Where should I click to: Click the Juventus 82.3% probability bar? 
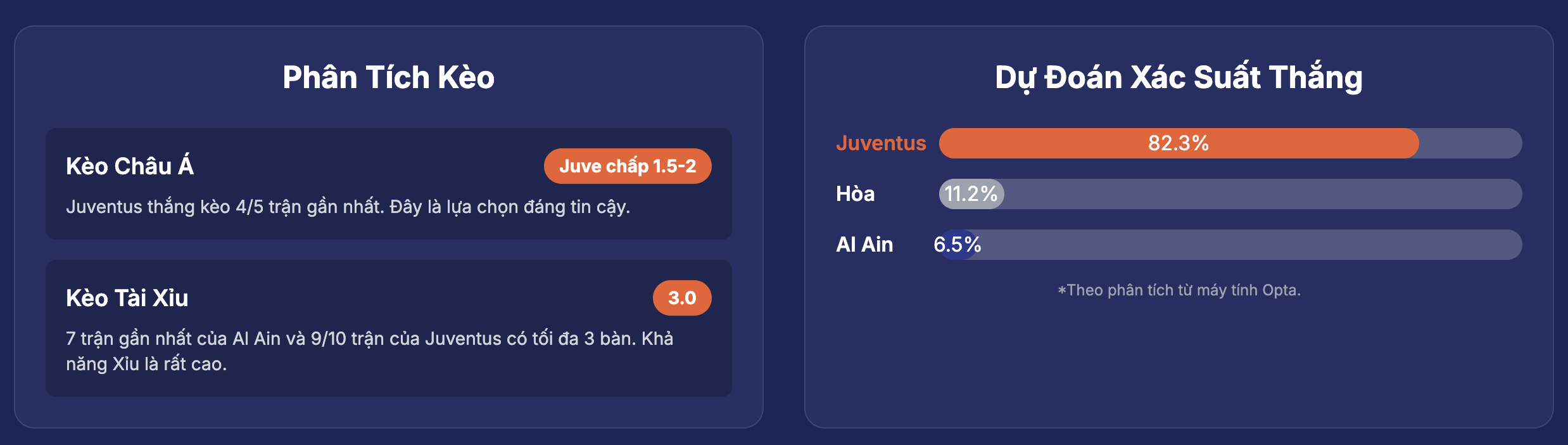[1230, 143]
